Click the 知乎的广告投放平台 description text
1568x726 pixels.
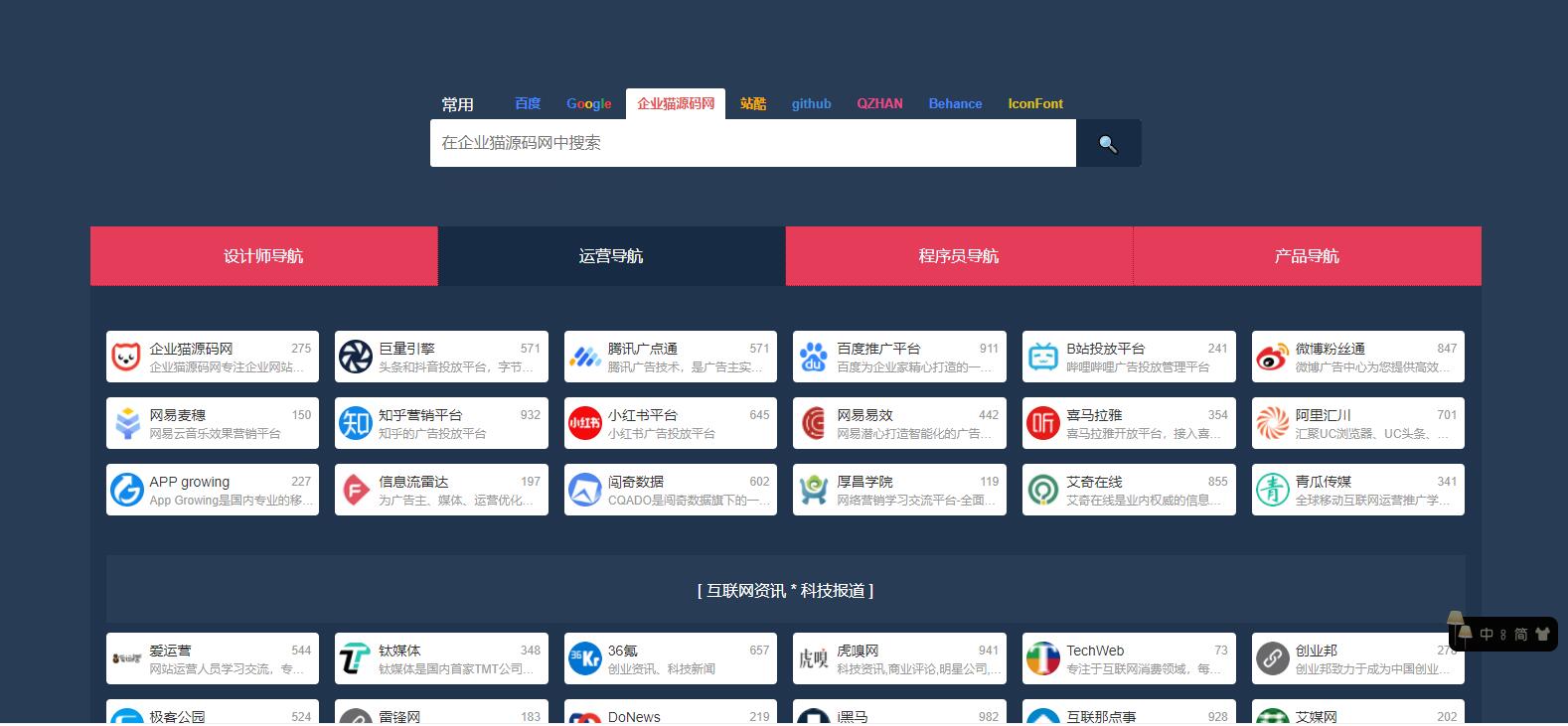pos(432,434)
